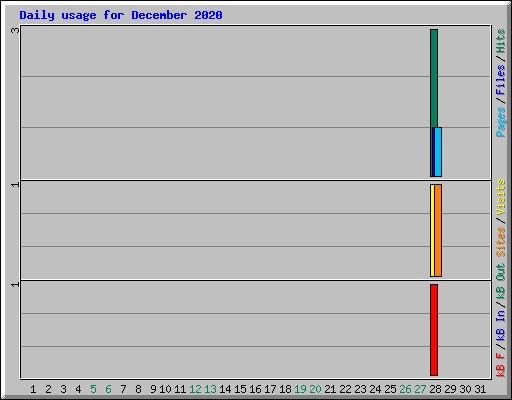Click day 9 on the x-axis
This screenshot has width=512, height=400.
coord(153,389)
